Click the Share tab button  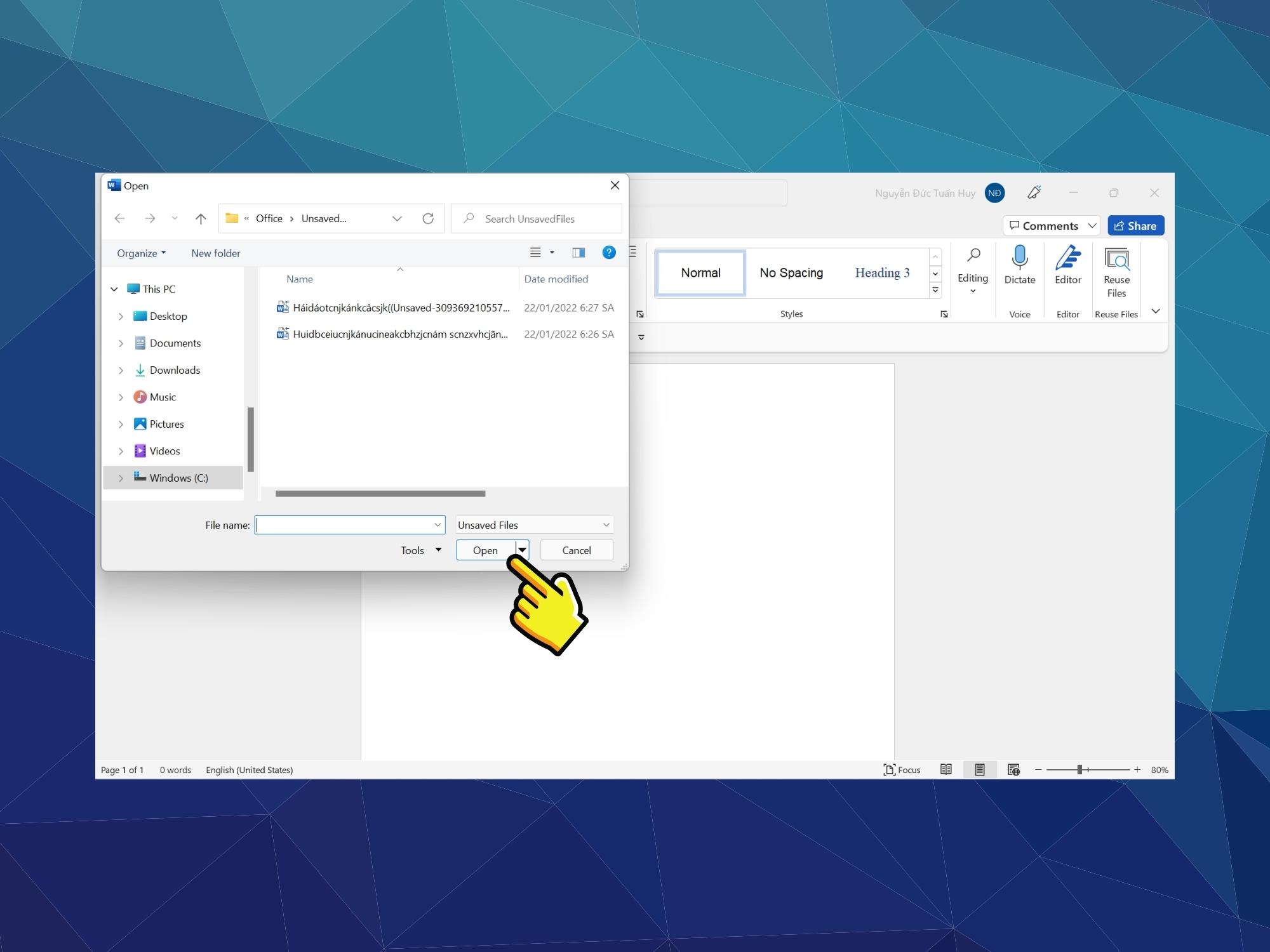pos(1135,225)
